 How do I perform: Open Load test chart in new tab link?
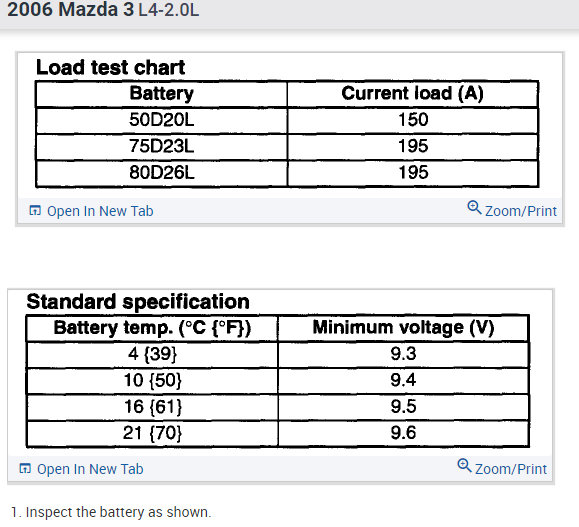click(100, 211)
